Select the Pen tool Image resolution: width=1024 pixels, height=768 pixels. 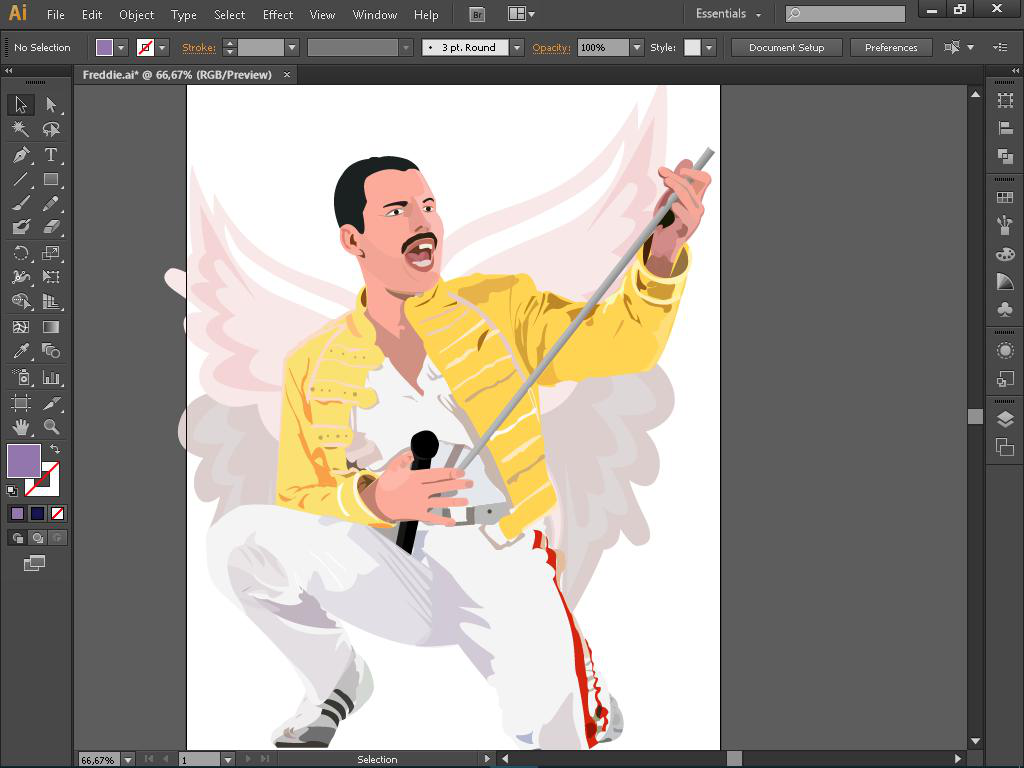20,155
